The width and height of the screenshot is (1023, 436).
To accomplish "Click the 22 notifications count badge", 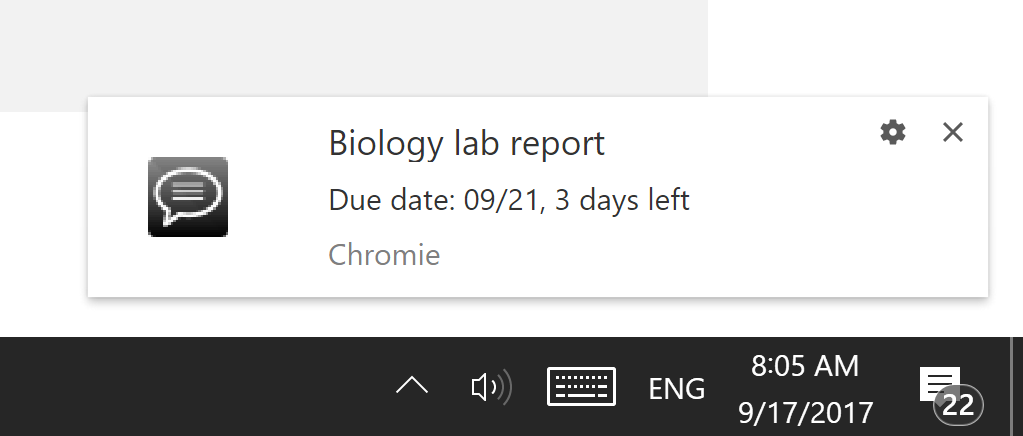I will click(958, 405).
